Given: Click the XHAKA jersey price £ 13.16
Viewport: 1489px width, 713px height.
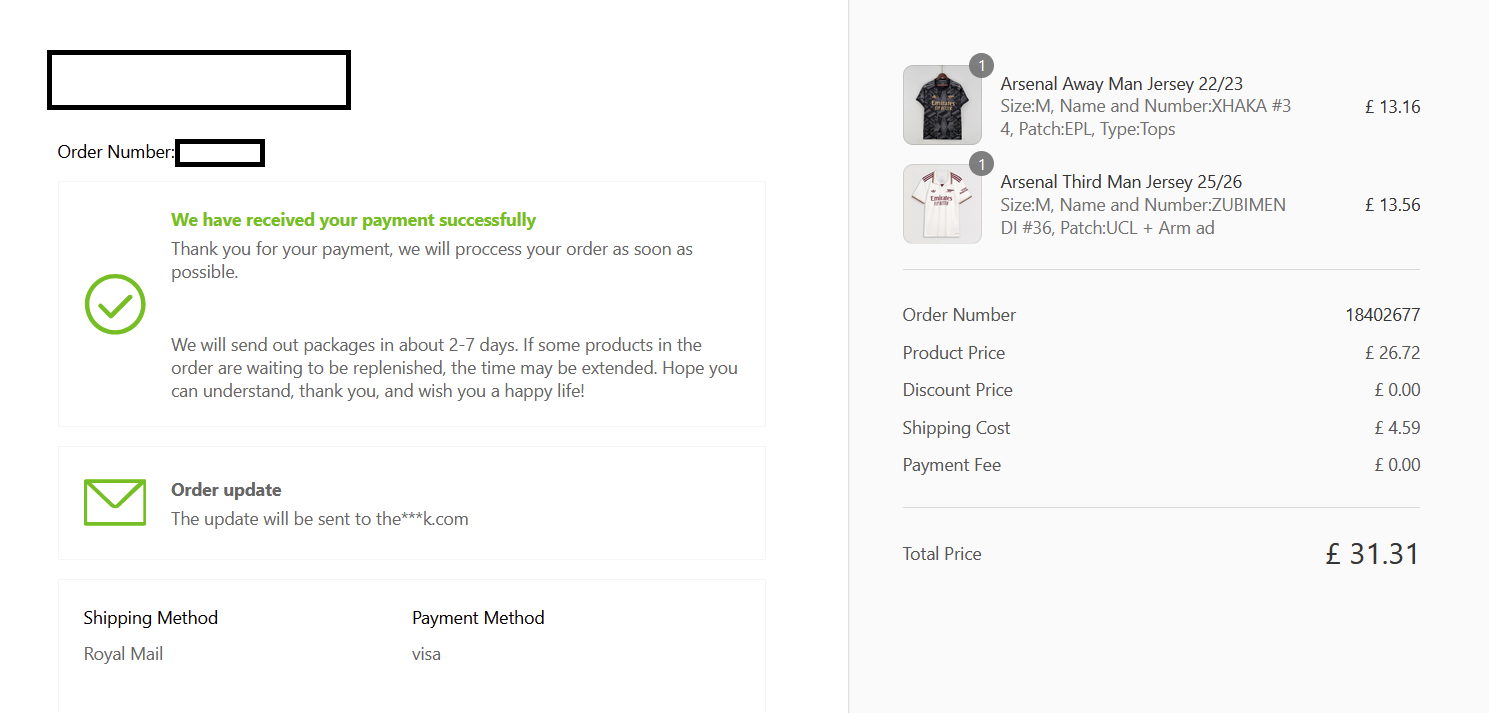Looking at the screenshot, I should coord(1392,107).
